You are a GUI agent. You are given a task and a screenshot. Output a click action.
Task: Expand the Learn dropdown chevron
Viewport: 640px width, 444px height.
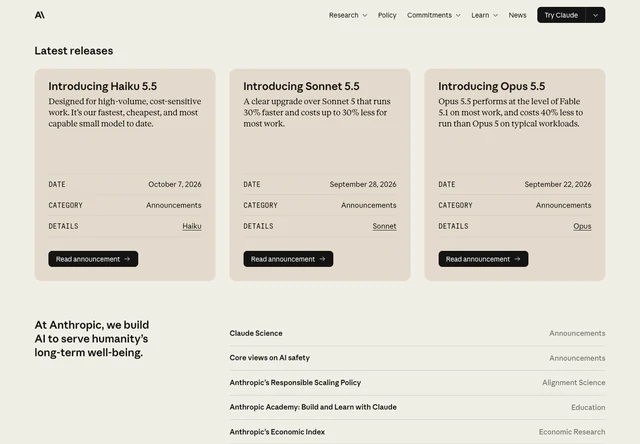[496, 16]
